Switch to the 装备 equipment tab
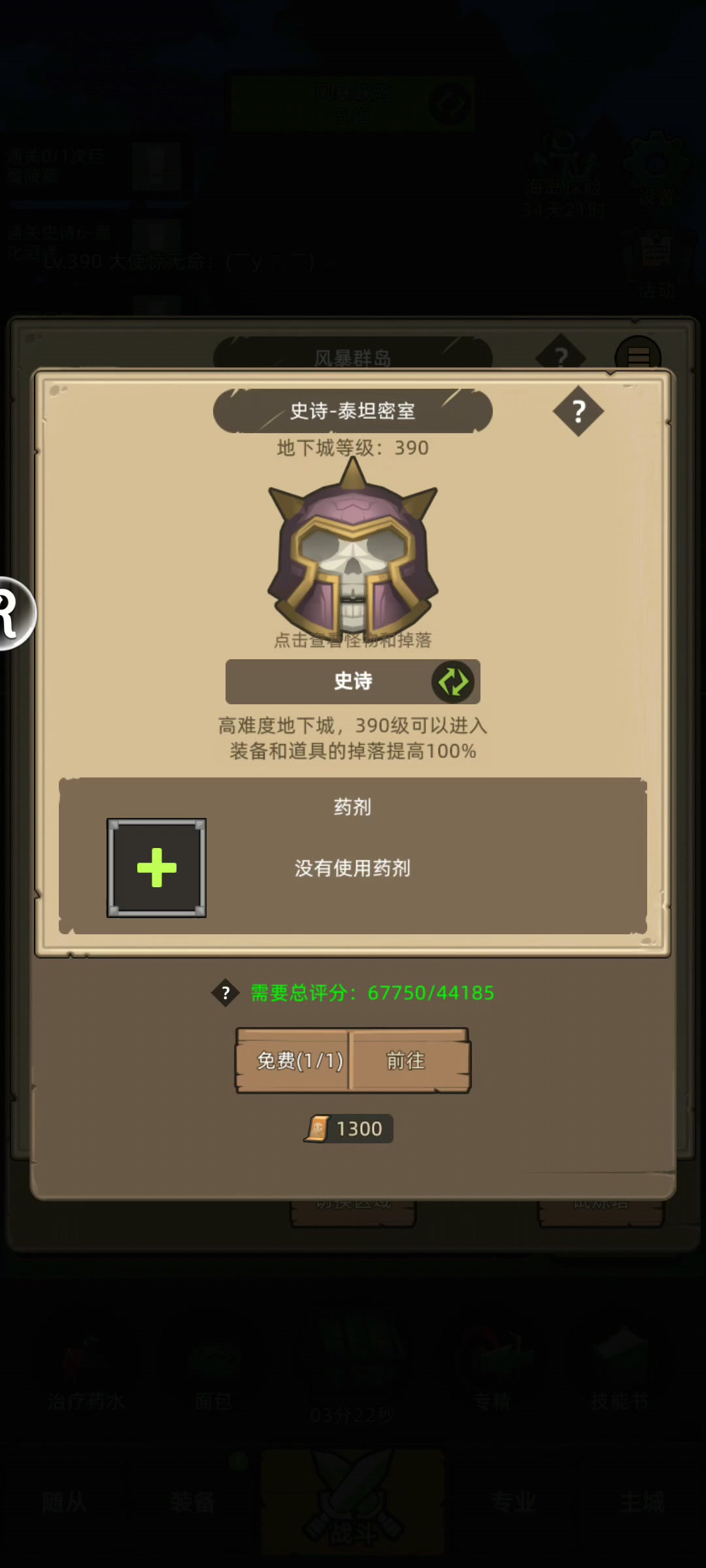Image resolution: width=706 pixels, height=1568 pixels. (192, 1501)
